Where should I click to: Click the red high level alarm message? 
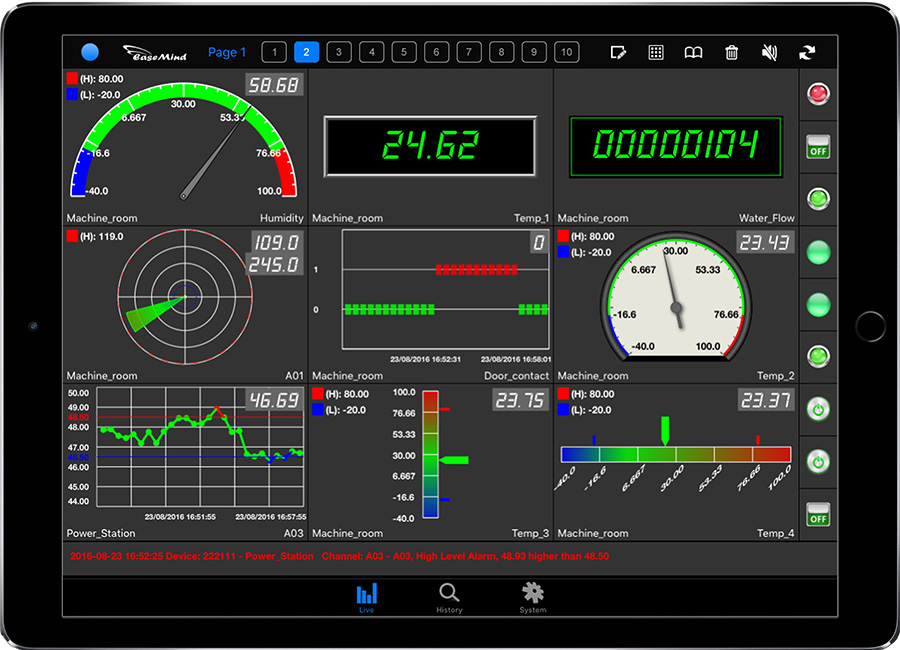[340, 556]
